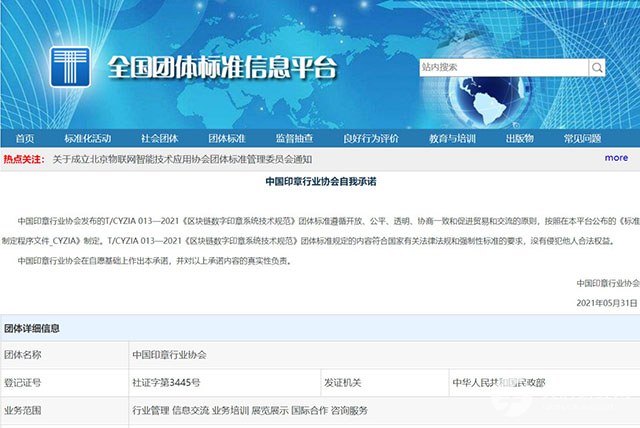The width and height of the screenshot is (640, 428).
Task: Select the date 2021年05月31日
Action: (x=607, y=303)
